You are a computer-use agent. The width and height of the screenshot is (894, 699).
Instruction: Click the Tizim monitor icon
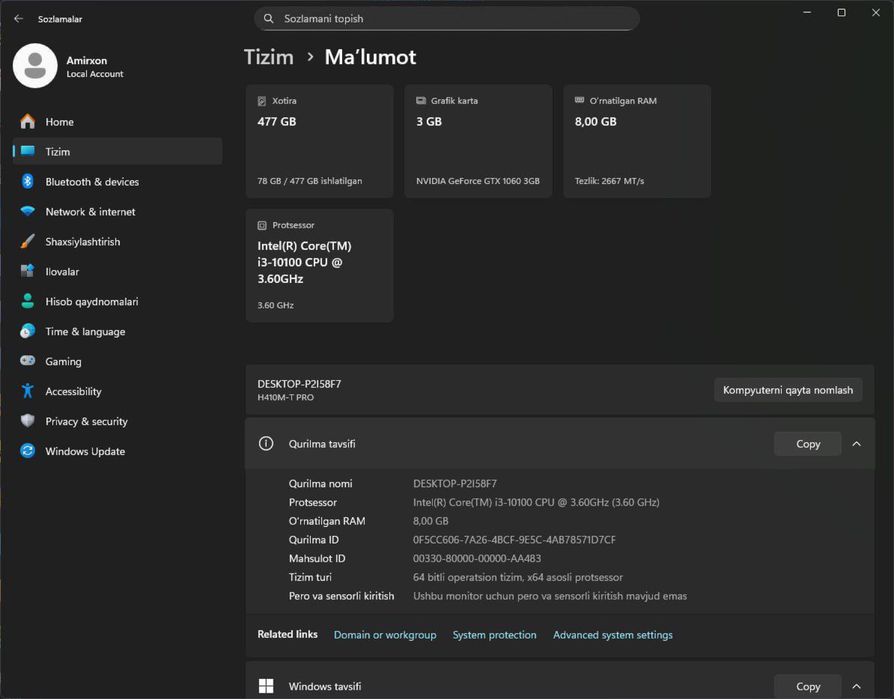point(27,151)
